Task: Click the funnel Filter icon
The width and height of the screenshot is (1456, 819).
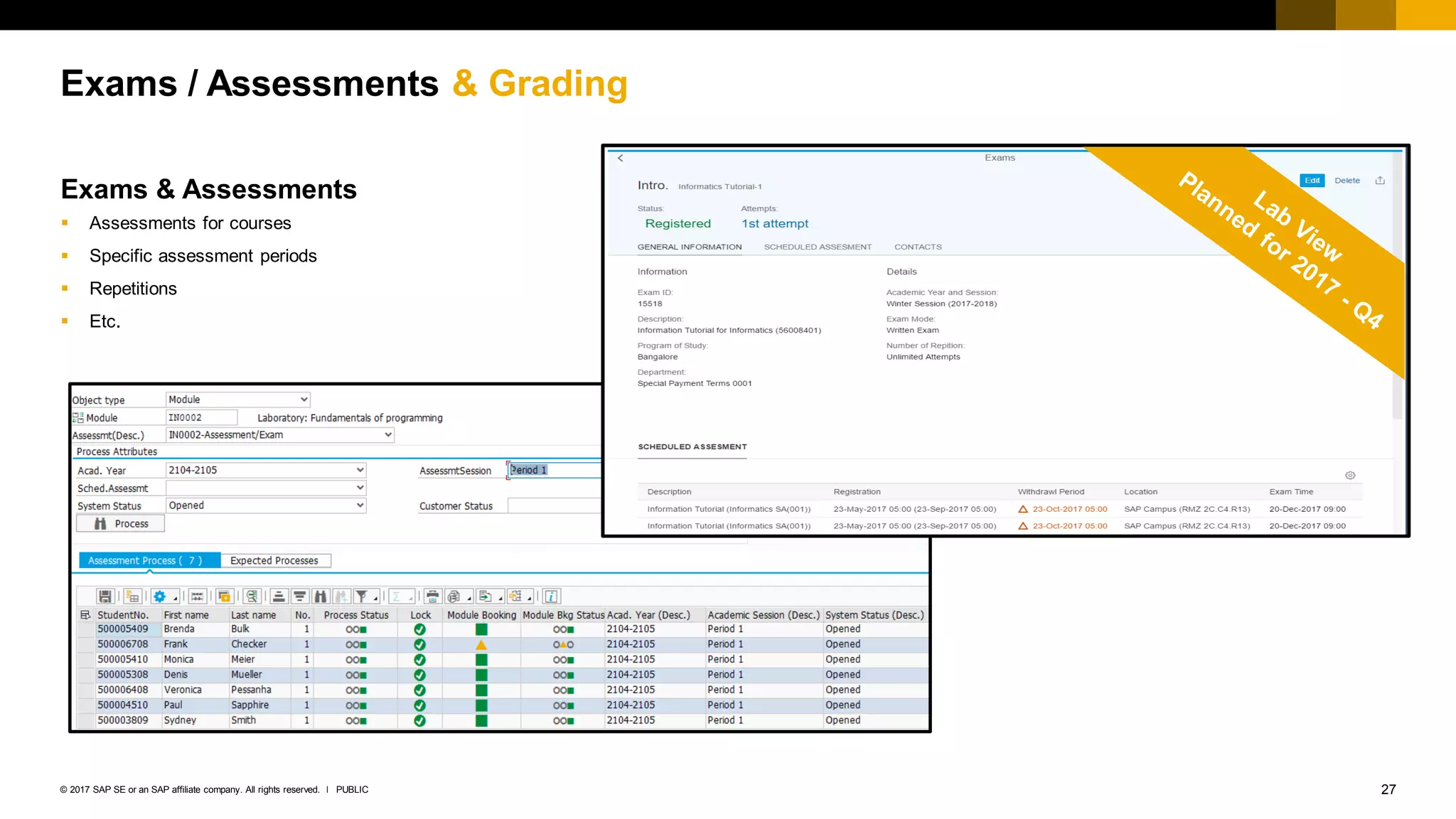Action: point(361,596)
